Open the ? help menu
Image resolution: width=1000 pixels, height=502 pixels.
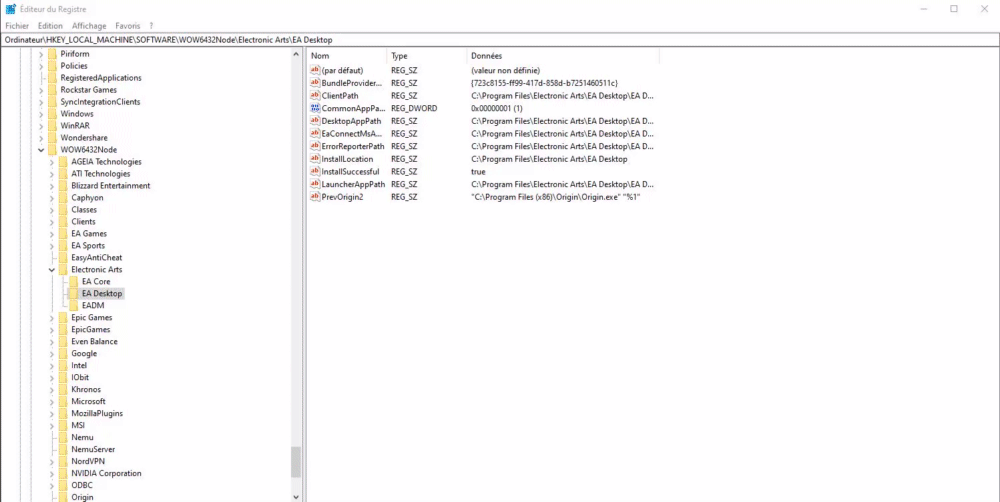pos(151,26)
